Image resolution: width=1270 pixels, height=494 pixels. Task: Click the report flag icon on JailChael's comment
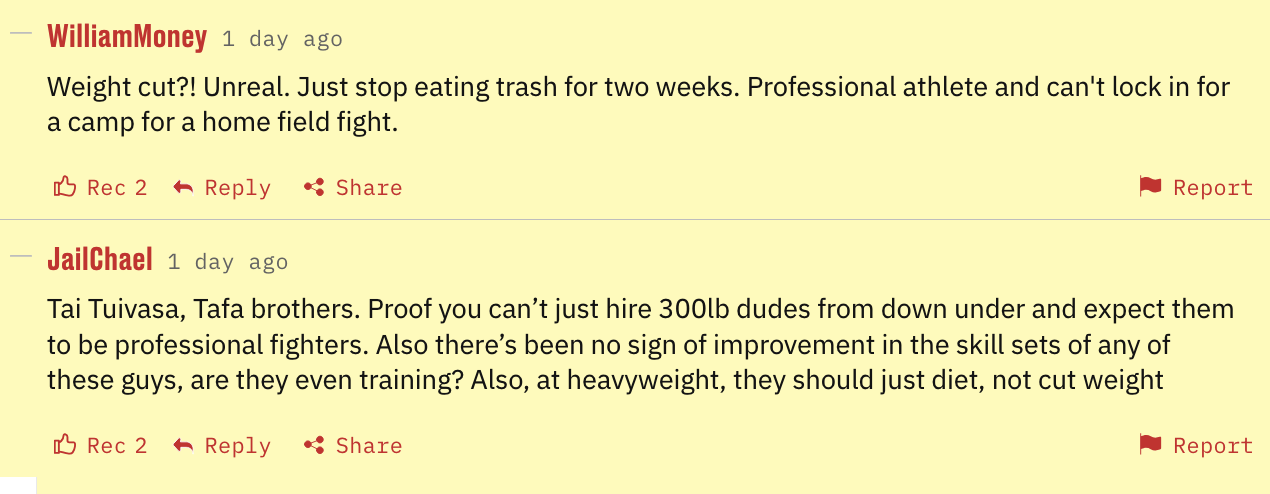click(x=1150, y=445)
